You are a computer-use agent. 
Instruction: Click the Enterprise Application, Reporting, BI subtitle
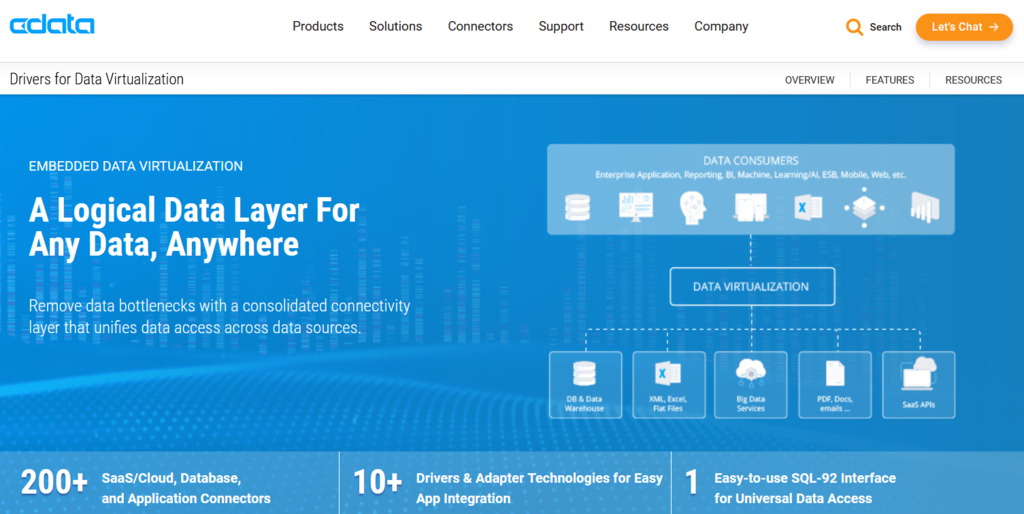click(751, 175)
